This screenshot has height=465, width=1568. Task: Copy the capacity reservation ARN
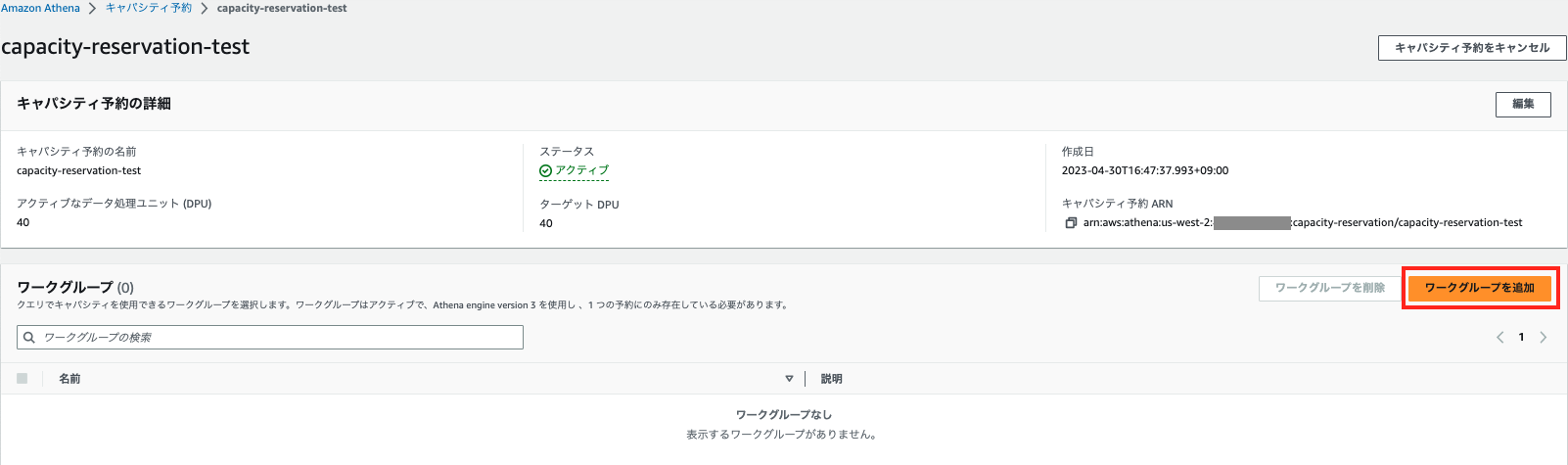click(1071, 223)
